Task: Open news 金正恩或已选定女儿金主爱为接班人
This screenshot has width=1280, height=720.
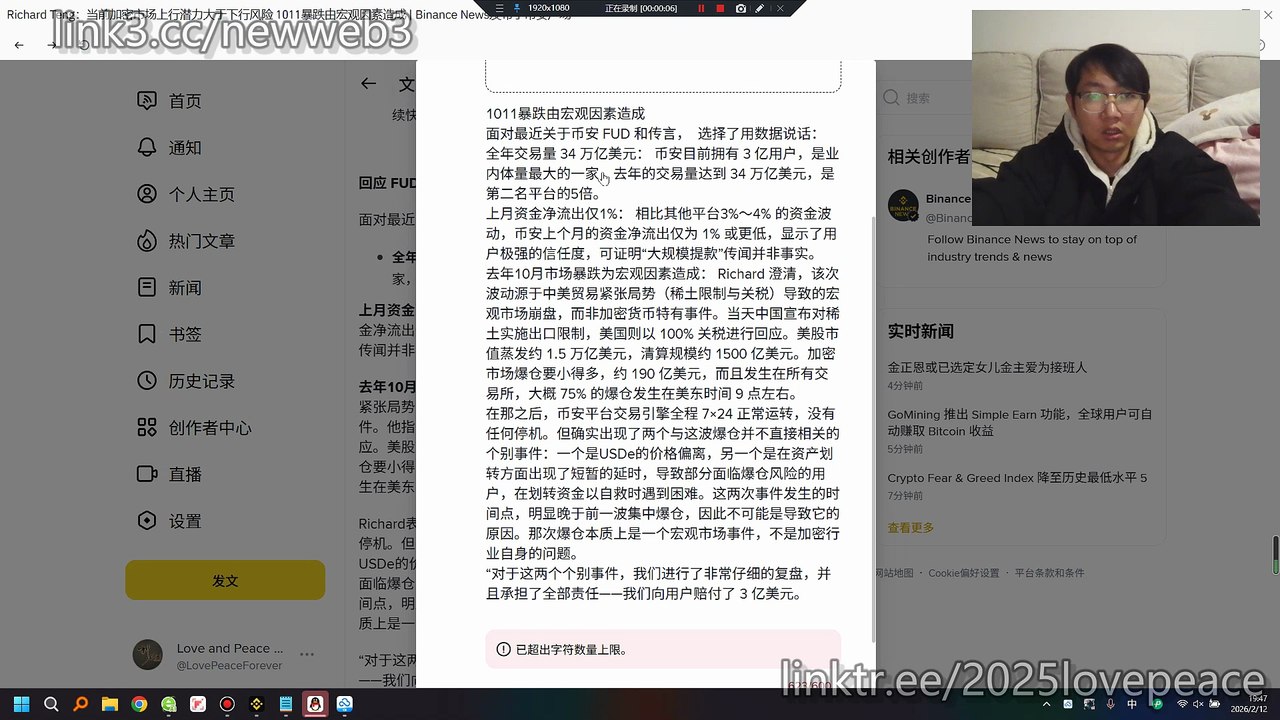Action: pos(987,367)
